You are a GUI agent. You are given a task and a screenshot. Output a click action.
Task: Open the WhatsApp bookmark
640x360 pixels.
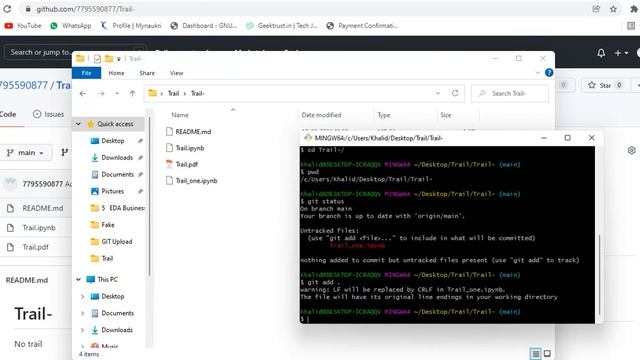pos(71,26)
